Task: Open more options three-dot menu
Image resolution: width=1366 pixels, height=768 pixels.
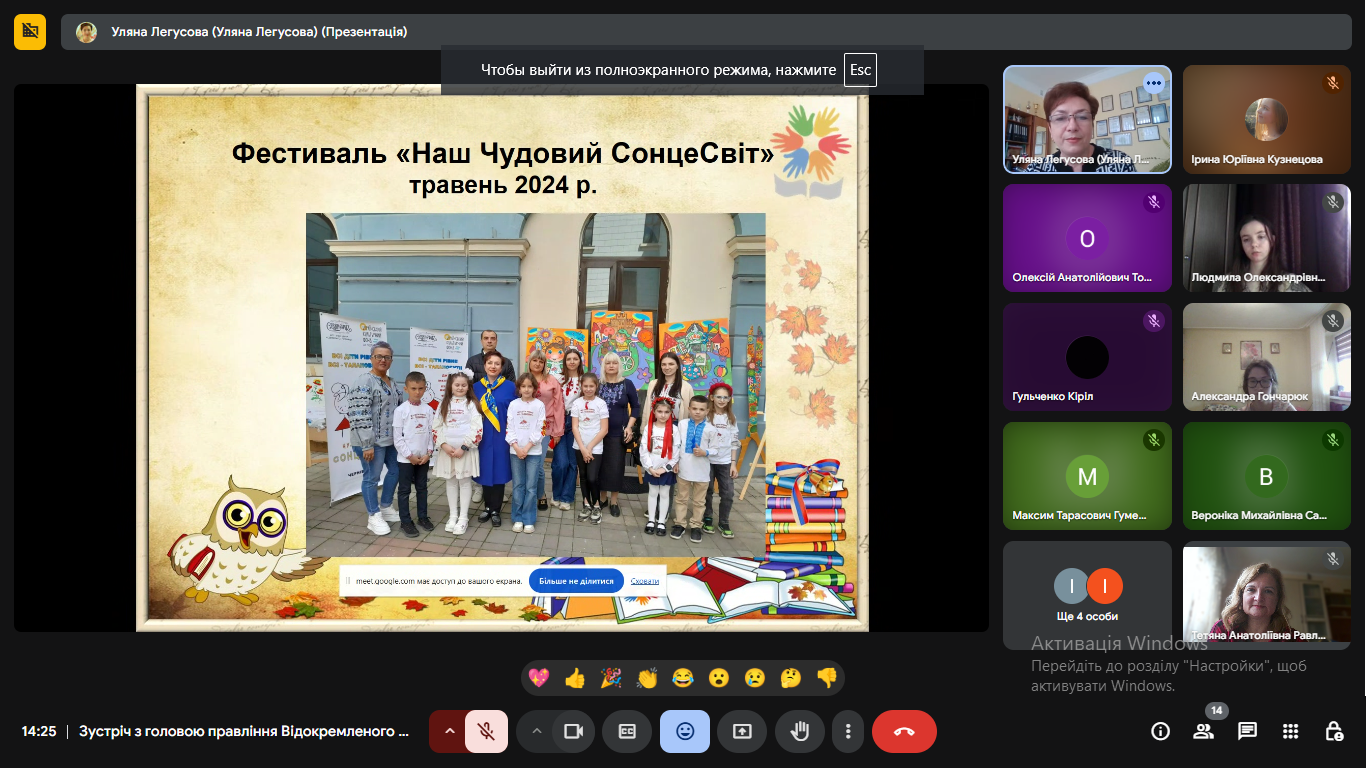Action: 848,731
